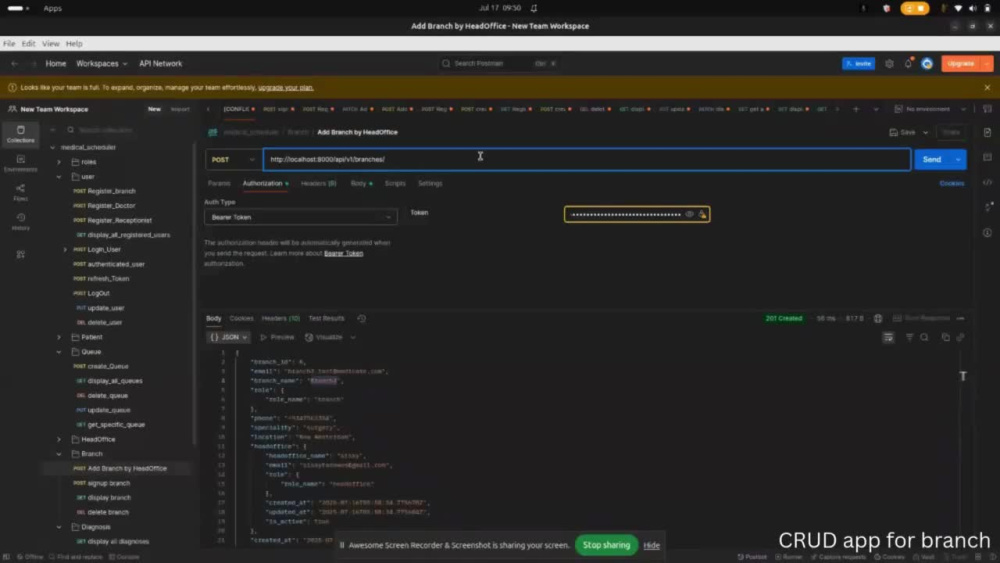
Task: Collapse the Queue folder
Action: tap(59, 352)
